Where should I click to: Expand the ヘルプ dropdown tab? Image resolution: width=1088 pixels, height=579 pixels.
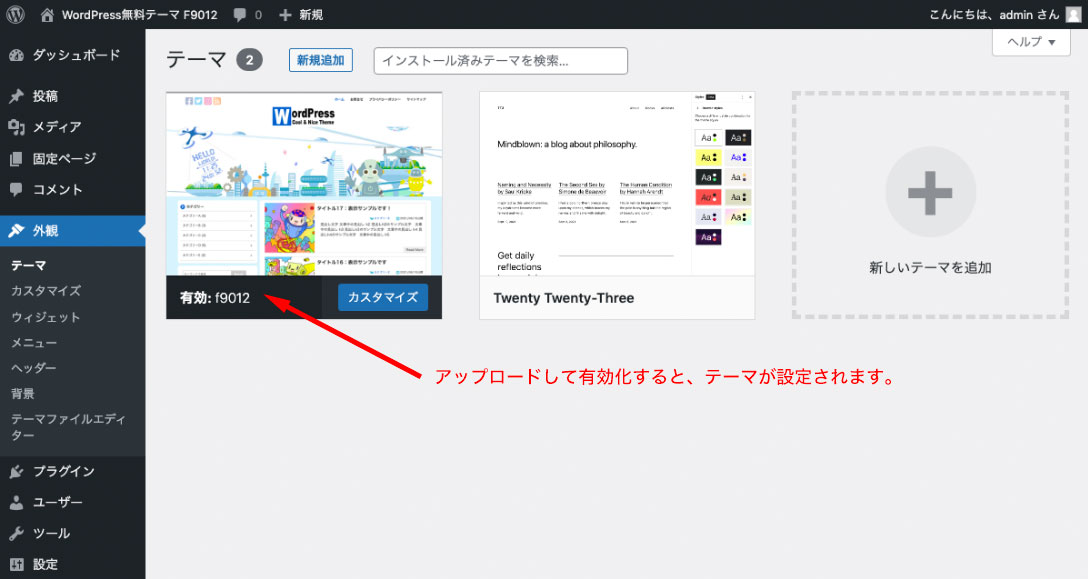(x=1029, y=42)
